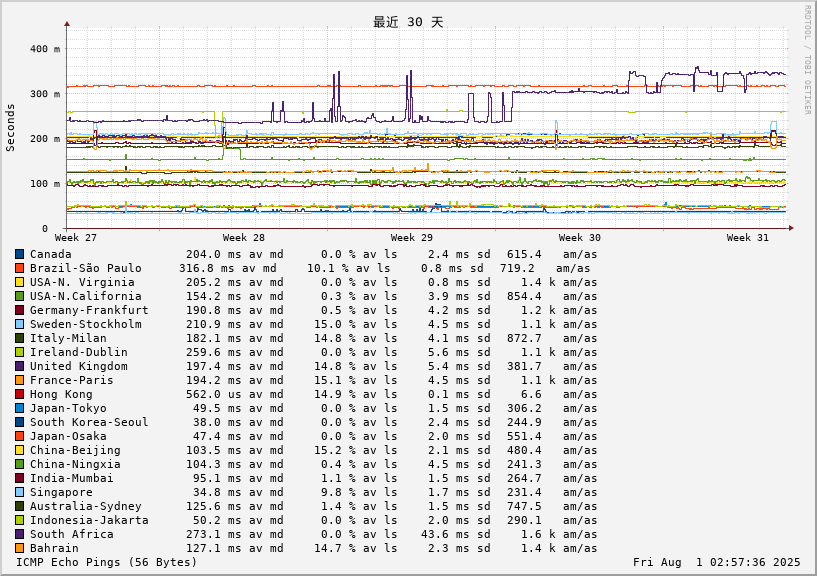Click the '127.1 ms' Bahrain median value
This screenshot has height=576, width=817.
click(214, 548)
